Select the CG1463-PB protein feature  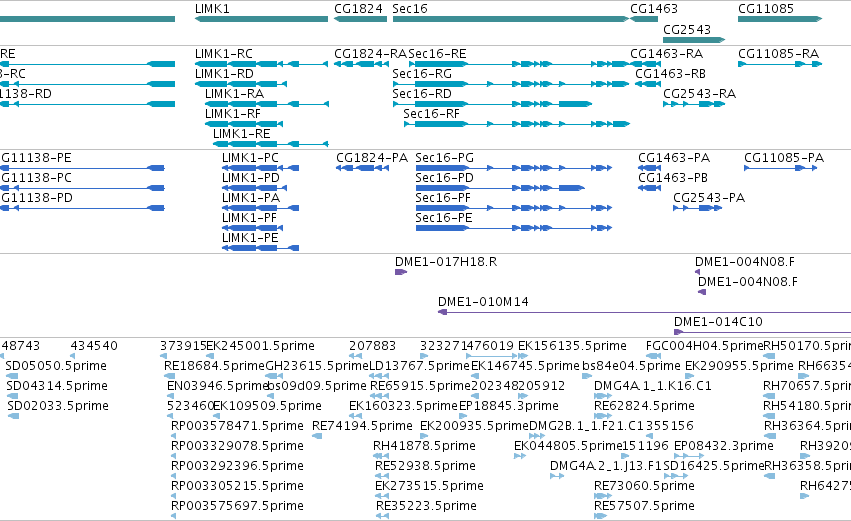point(650,188)
